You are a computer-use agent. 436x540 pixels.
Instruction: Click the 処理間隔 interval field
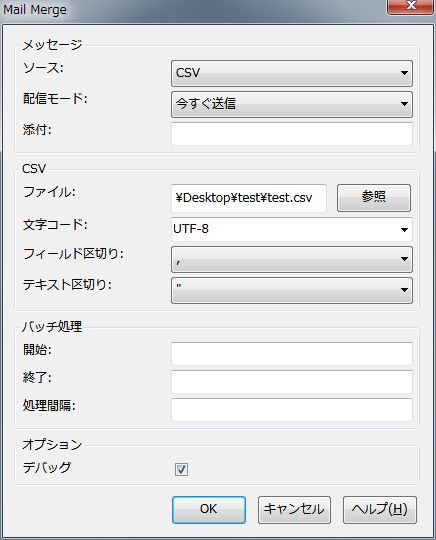(291, 410)
